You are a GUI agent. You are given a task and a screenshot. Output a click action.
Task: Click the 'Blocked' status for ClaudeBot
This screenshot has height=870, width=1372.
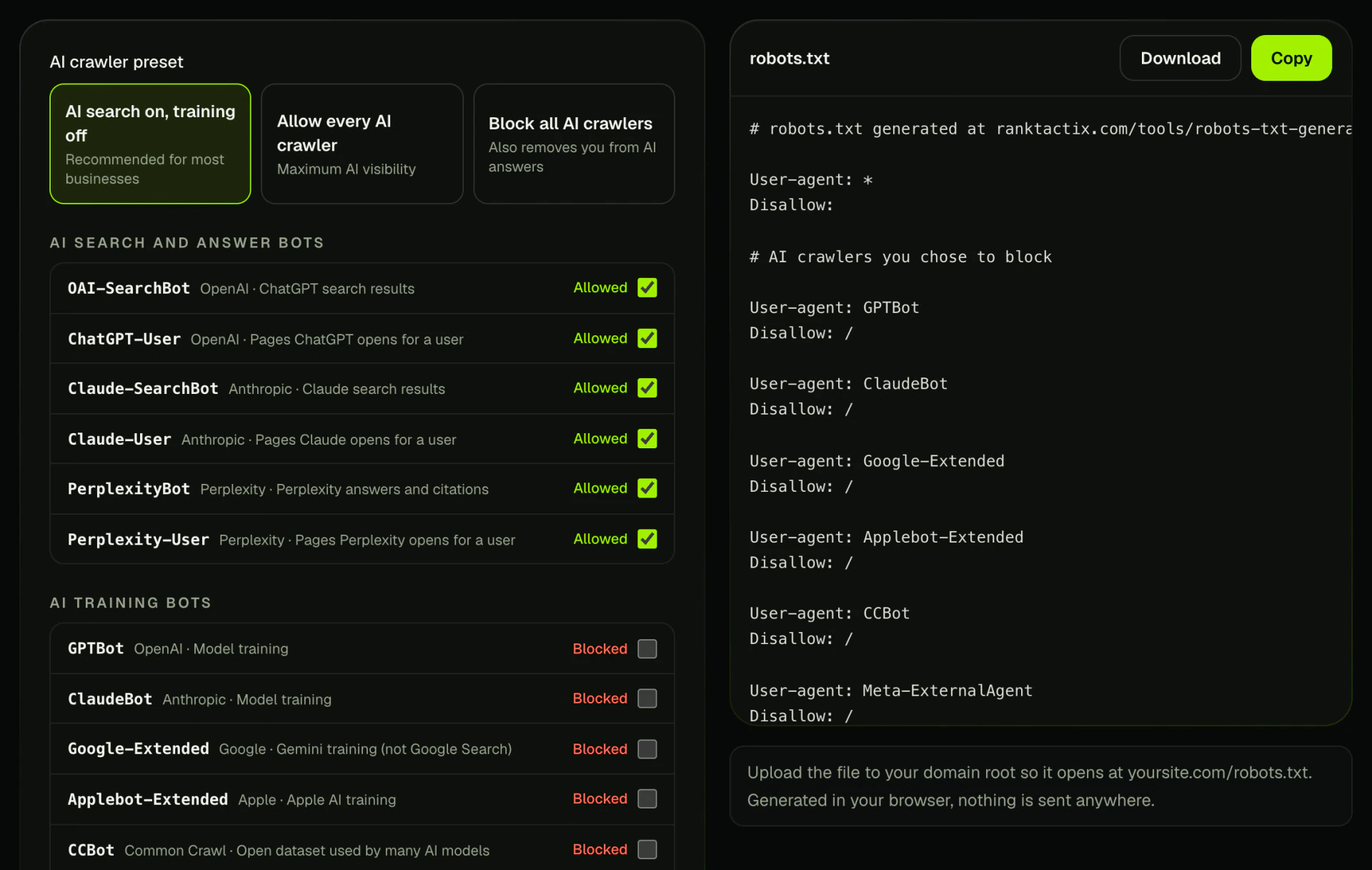click(600, 698)
